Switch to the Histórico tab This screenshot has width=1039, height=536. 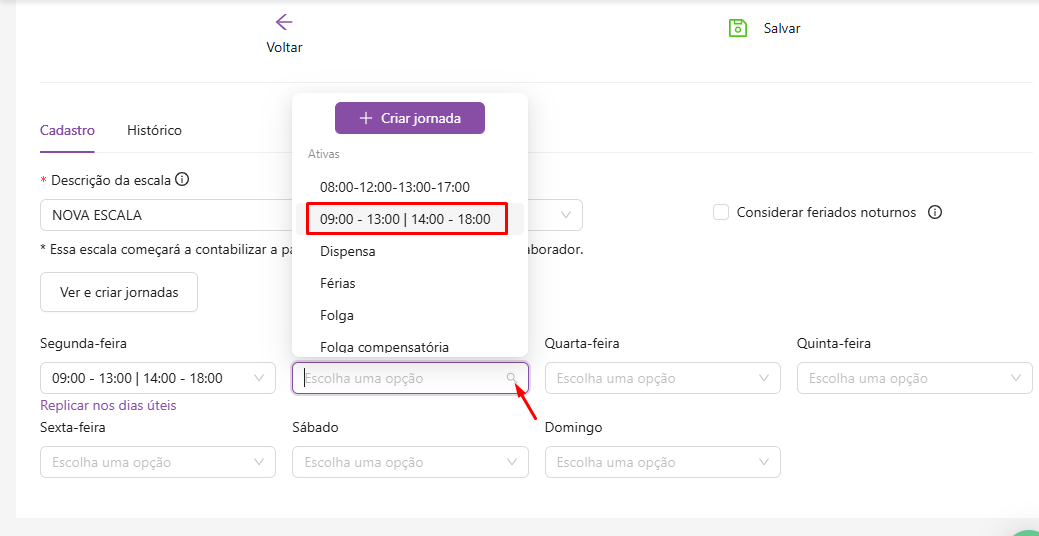tap(154, 130)
